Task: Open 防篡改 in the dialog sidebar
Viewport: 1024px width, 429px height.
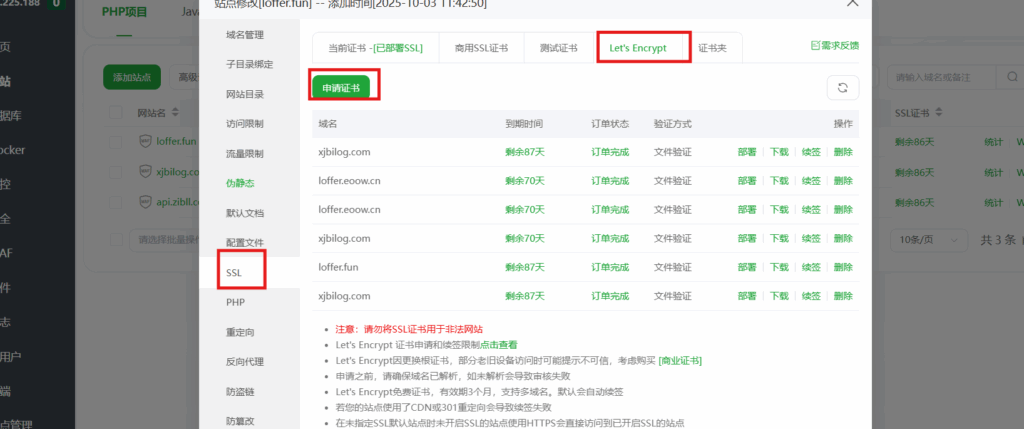Action: (x=240, y=421)
